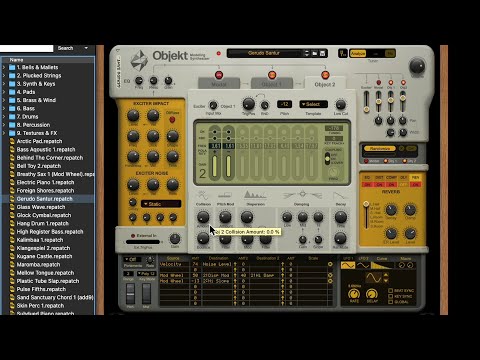This screenshot has width=480, height=360.
Task: Switch to the Object 1 tab
Action: [272, 84]
